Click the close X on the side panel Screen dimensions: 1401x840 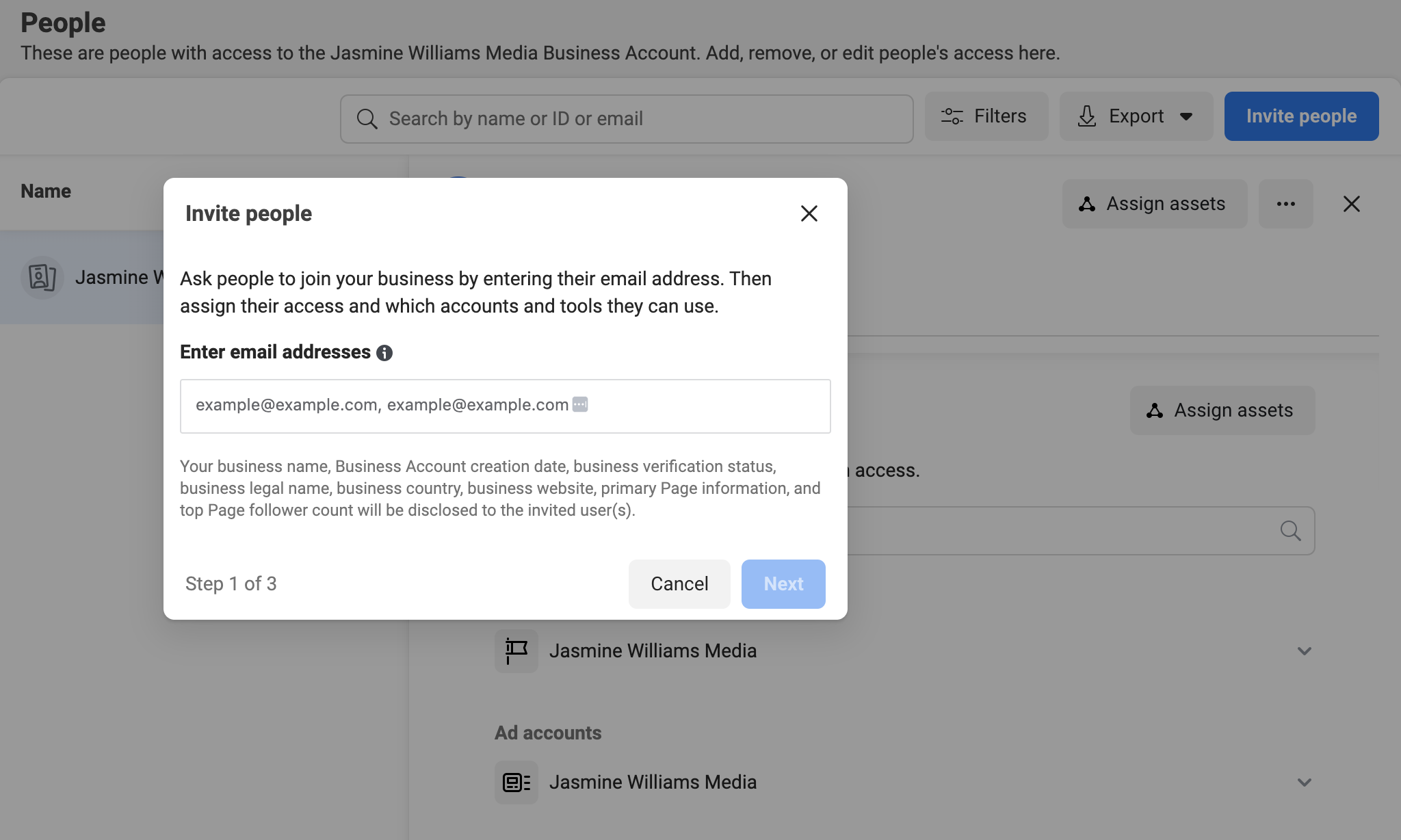(1351, 203)
